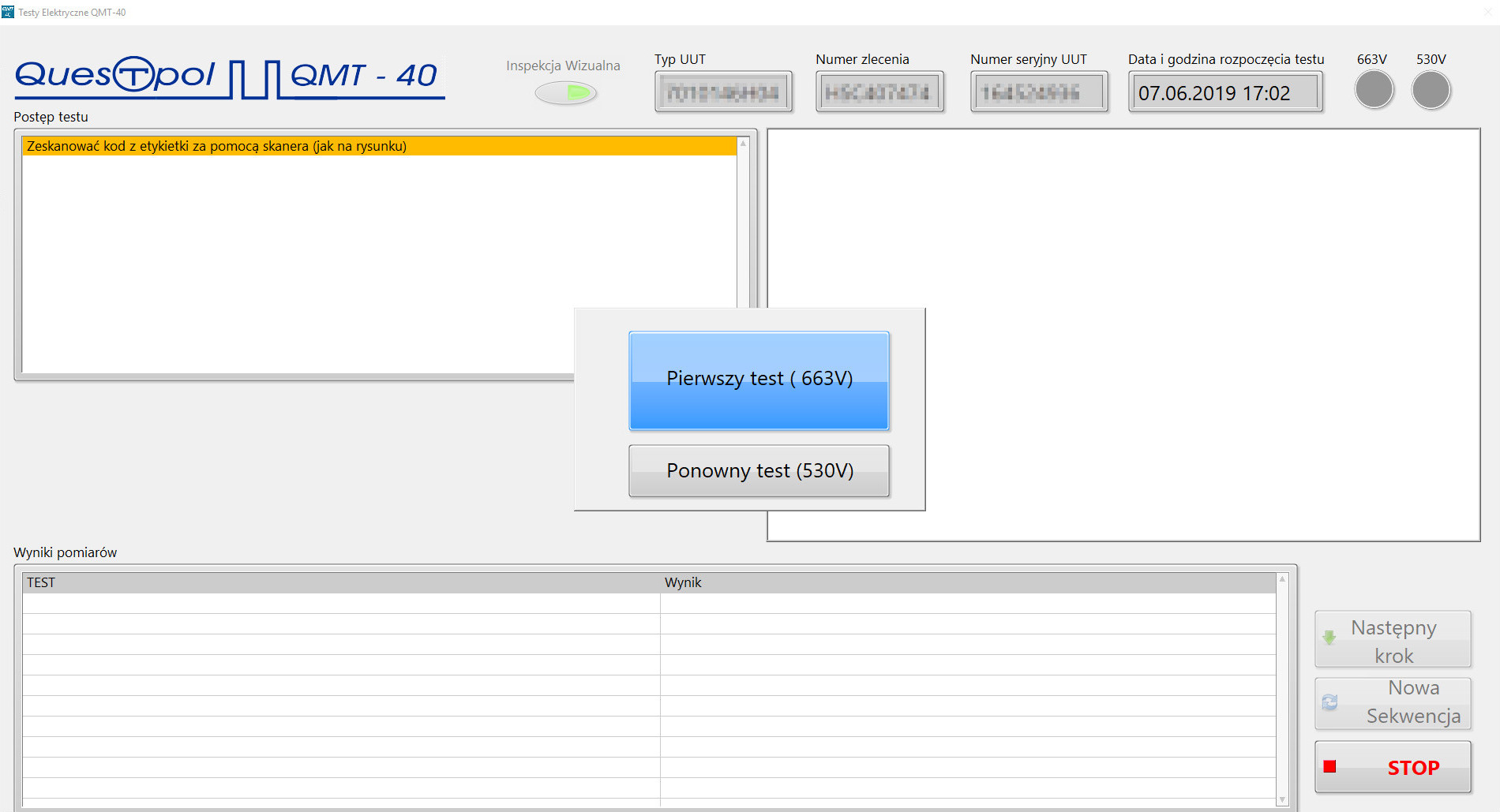Click the 663V indicator lamp
This screenshot has width=1500, height=812.
click(x=1374, y=90)
